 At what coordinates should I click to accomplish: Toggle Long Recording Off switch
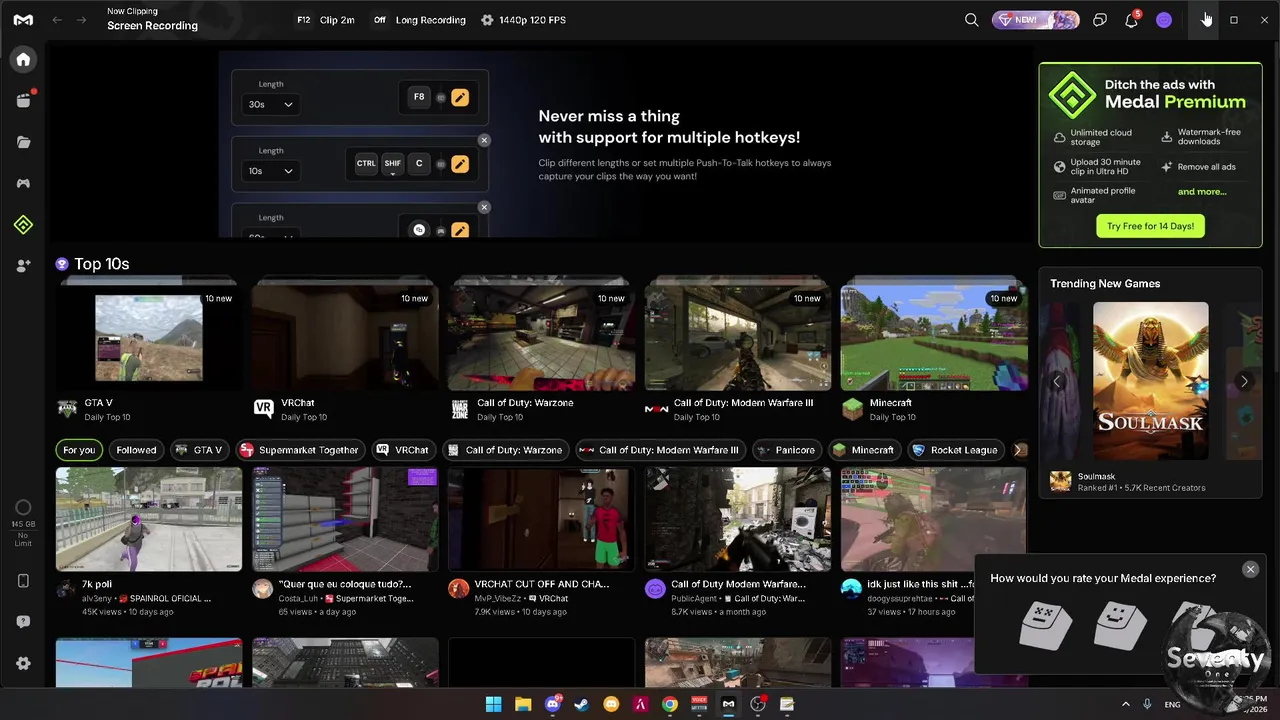tap(380, 20)
